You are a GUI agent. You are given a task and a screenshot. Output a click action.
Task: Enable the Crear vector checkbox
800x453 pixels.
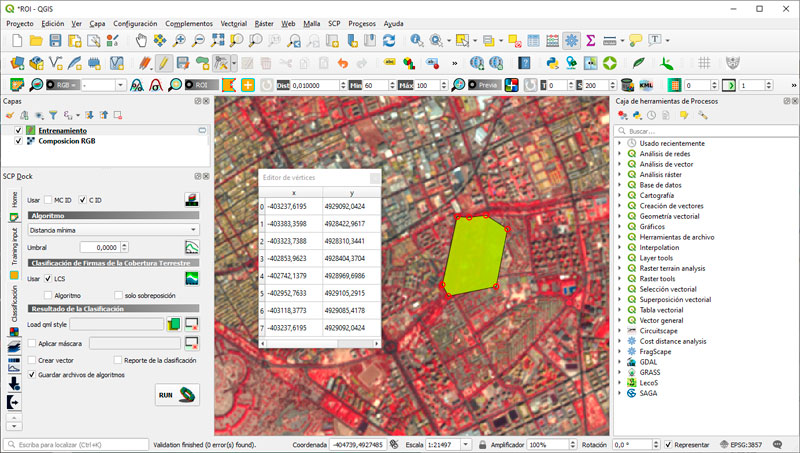click(x=31, y=360)
